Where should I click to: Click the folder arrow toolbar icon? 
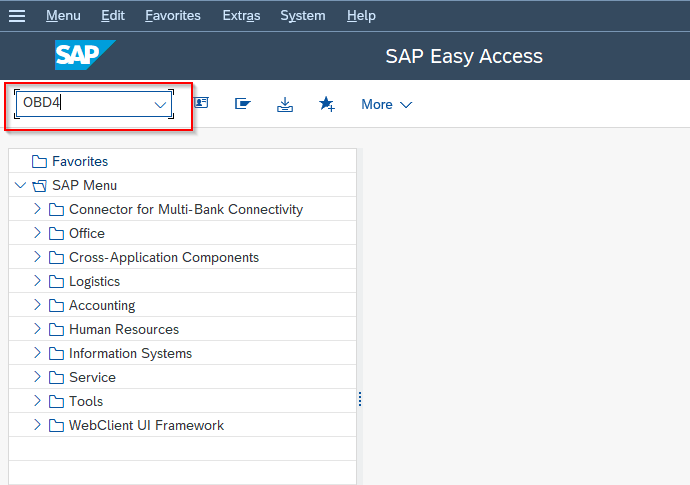242,104
